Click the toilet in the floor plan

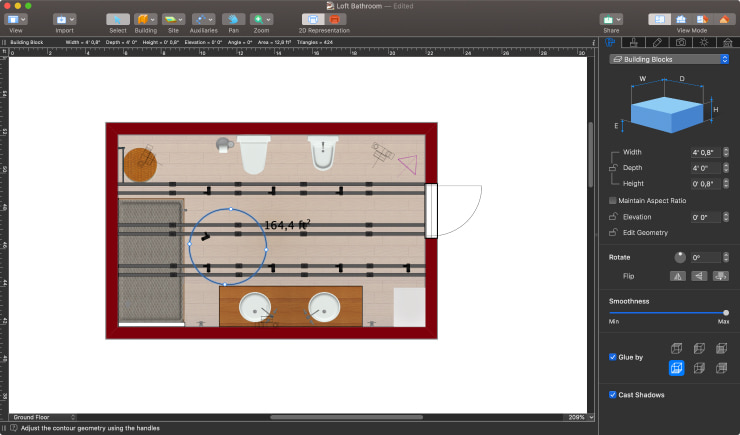(254, 154)
